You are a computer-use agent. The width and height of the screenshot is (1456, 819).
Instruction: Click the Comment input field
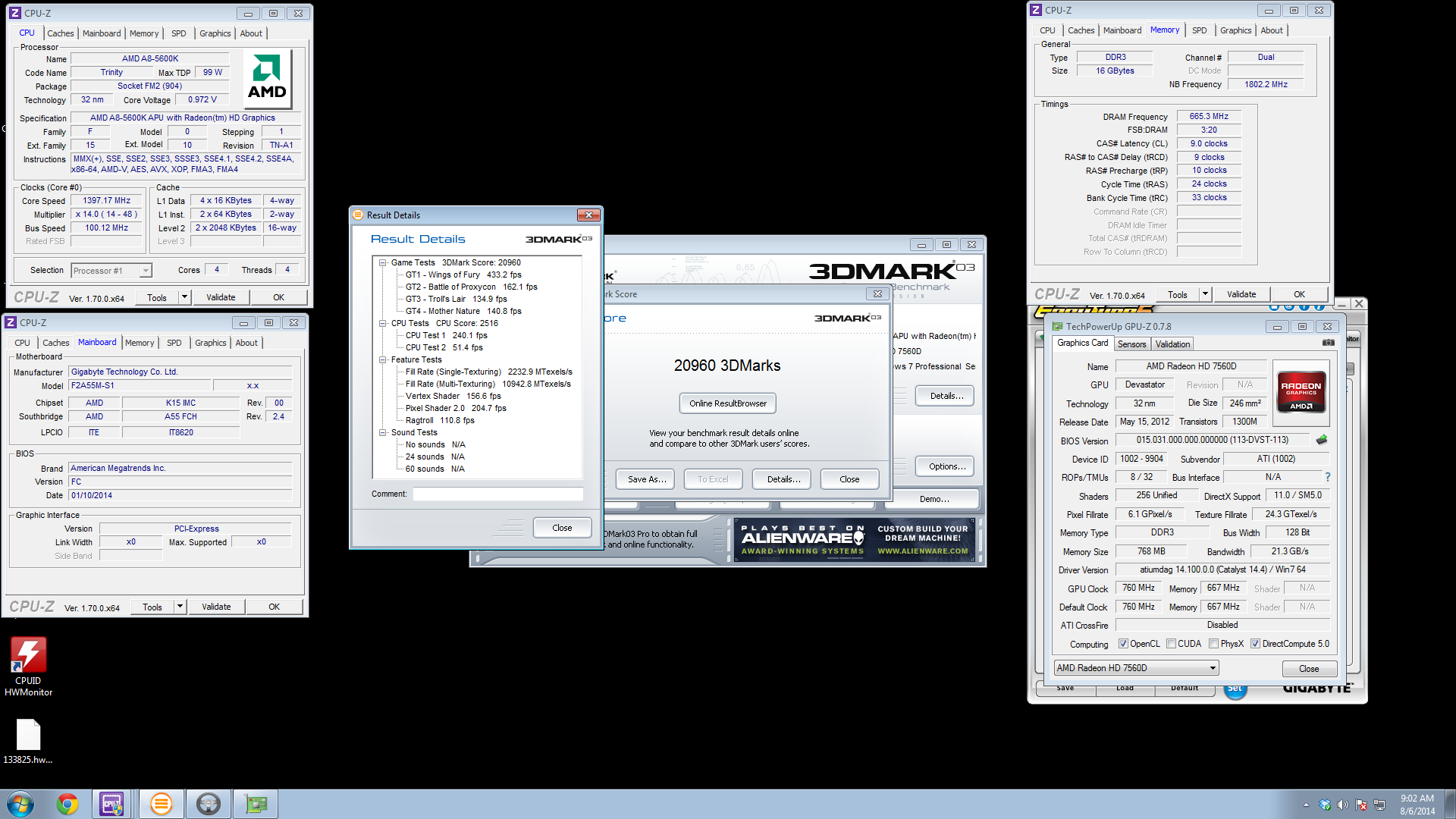point(497,494)
